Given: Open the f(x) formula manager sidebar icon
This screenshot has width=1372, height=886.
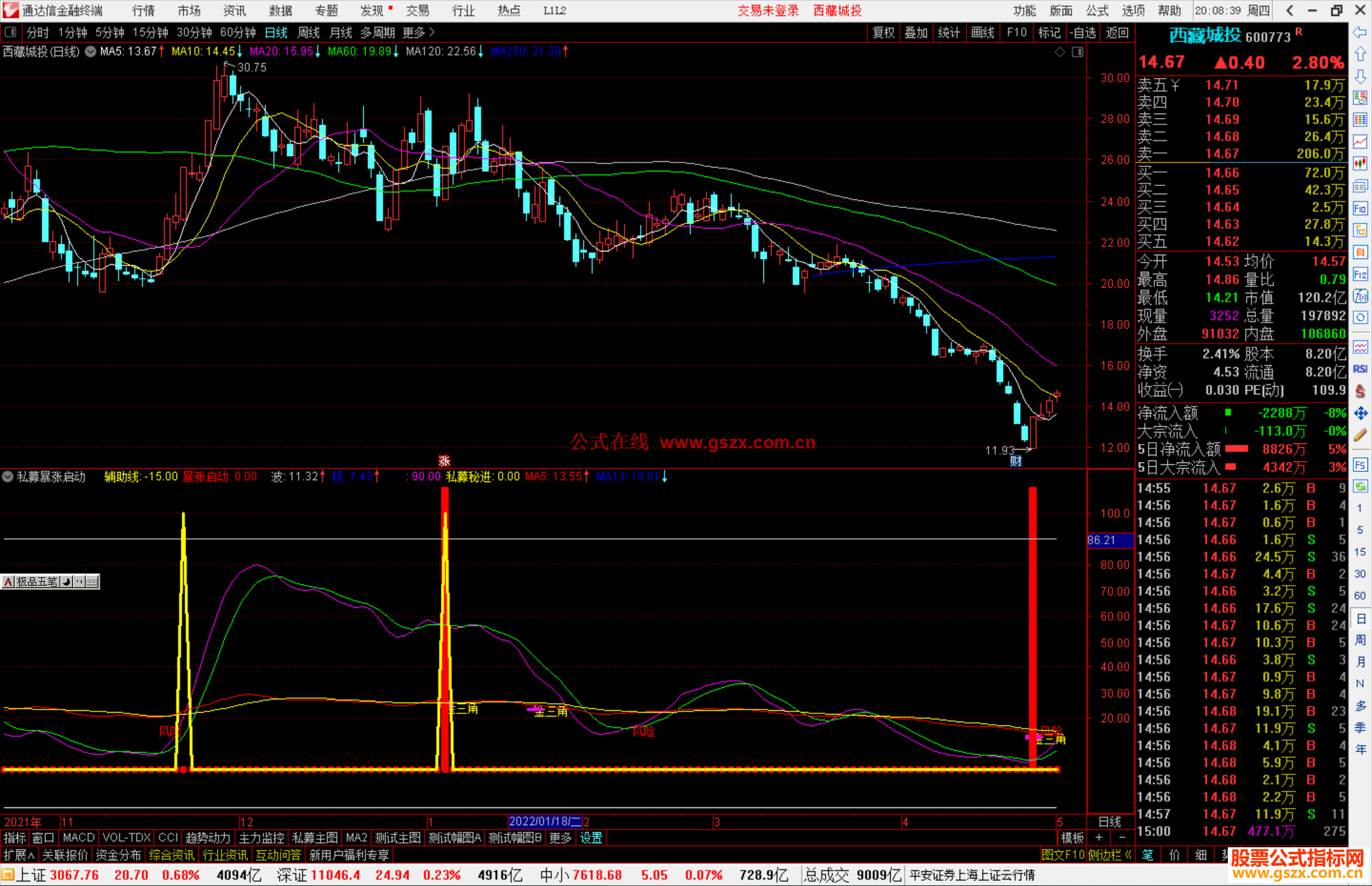Looking at the screenshot, I should point(1360,296).
